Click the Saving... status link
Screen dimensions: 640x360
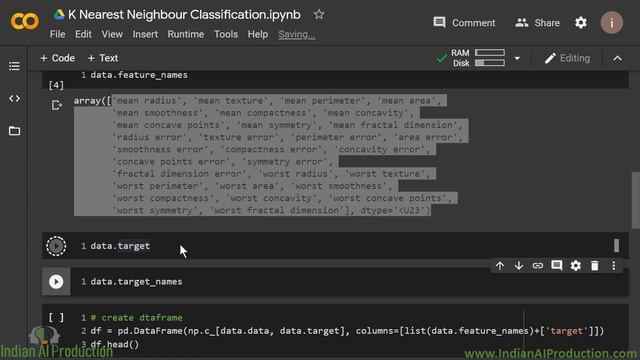297,34
